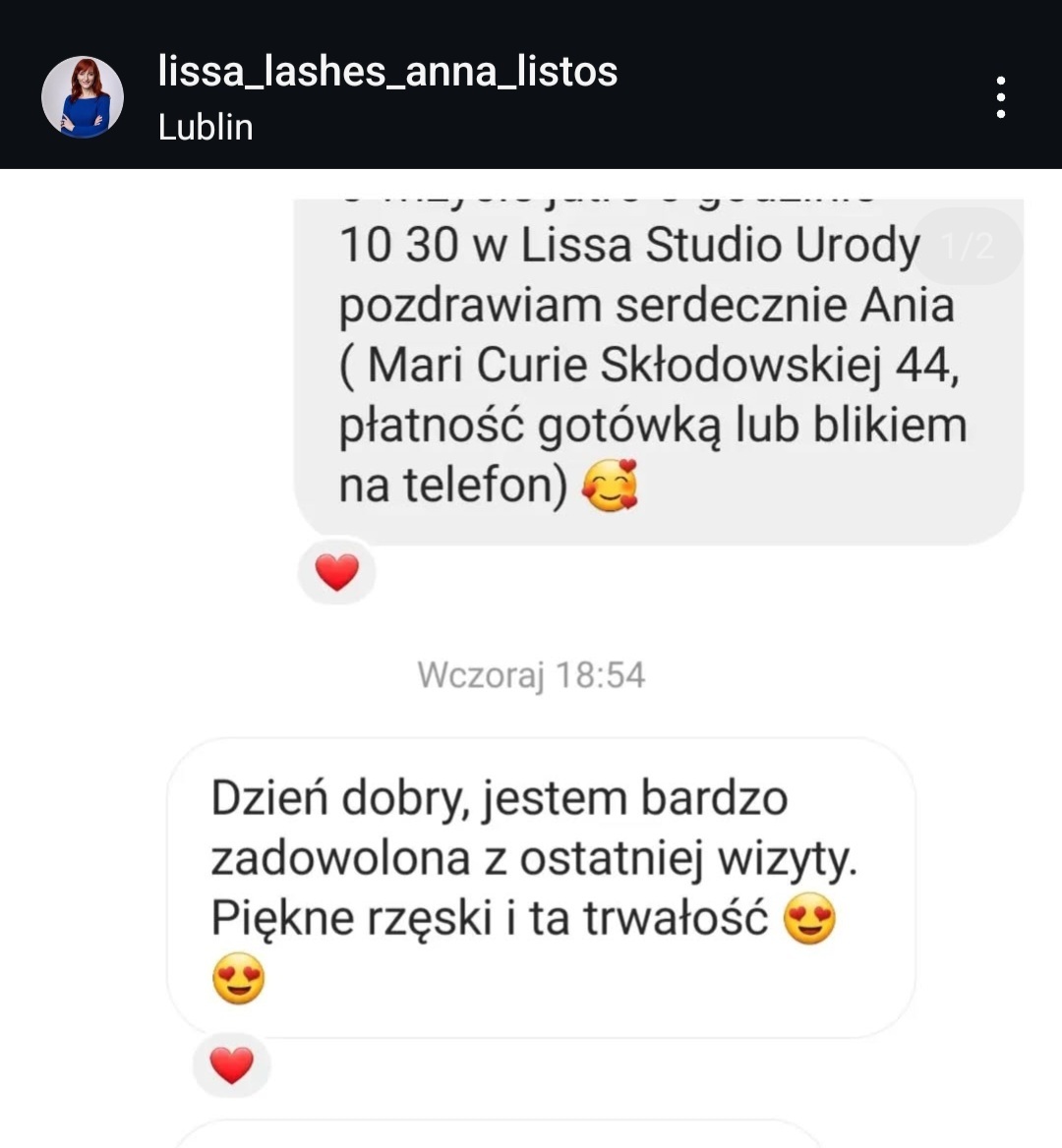The width and height of the screenshot is (1062, 1148).
Task: Click the pozdrawiam serdecznie Ania line
Action: click(647, 306)
